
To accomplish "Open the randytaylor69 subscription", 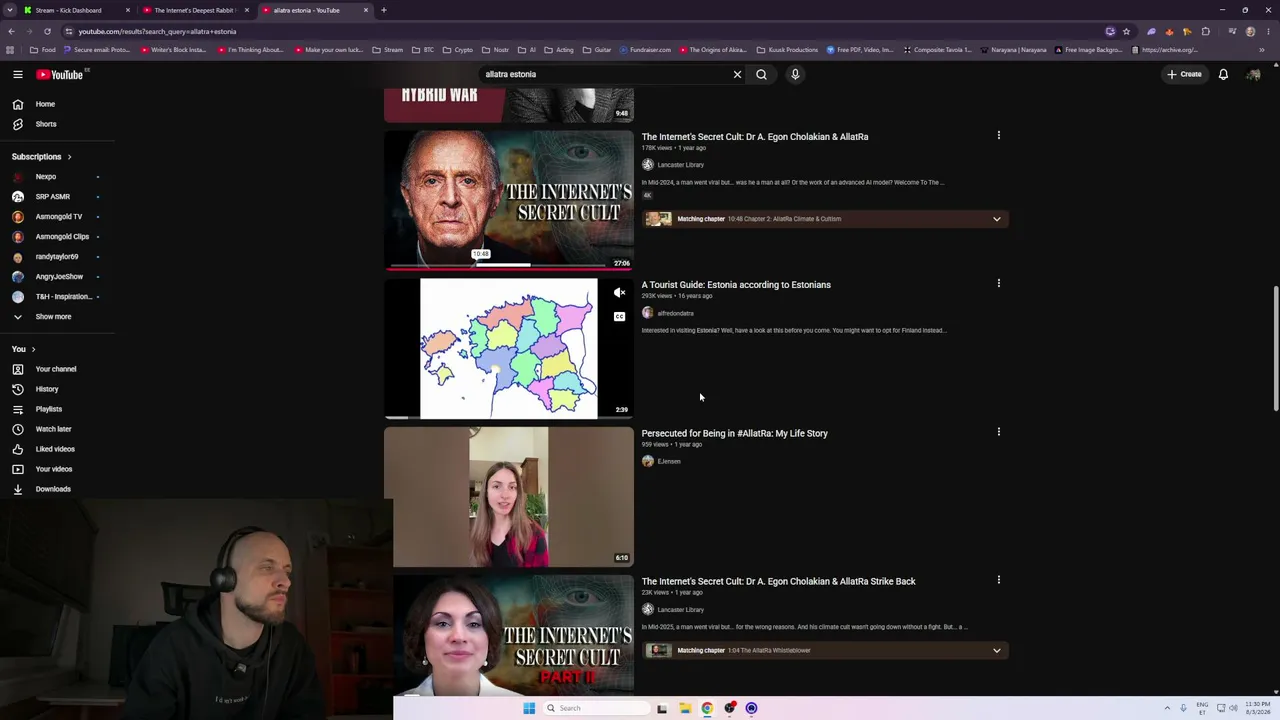I will click(x=57, y=257).
